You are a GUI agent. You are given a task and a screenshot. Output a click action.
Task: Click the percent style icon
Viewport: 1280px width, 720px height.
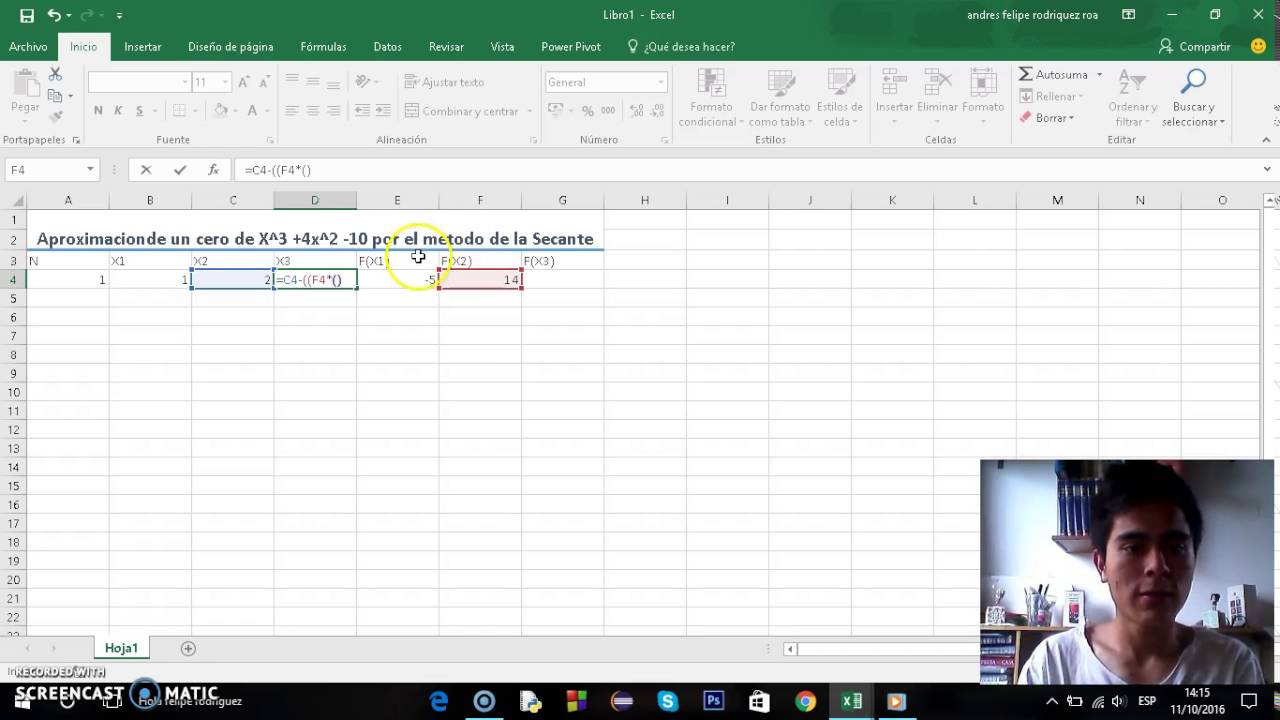587,111
